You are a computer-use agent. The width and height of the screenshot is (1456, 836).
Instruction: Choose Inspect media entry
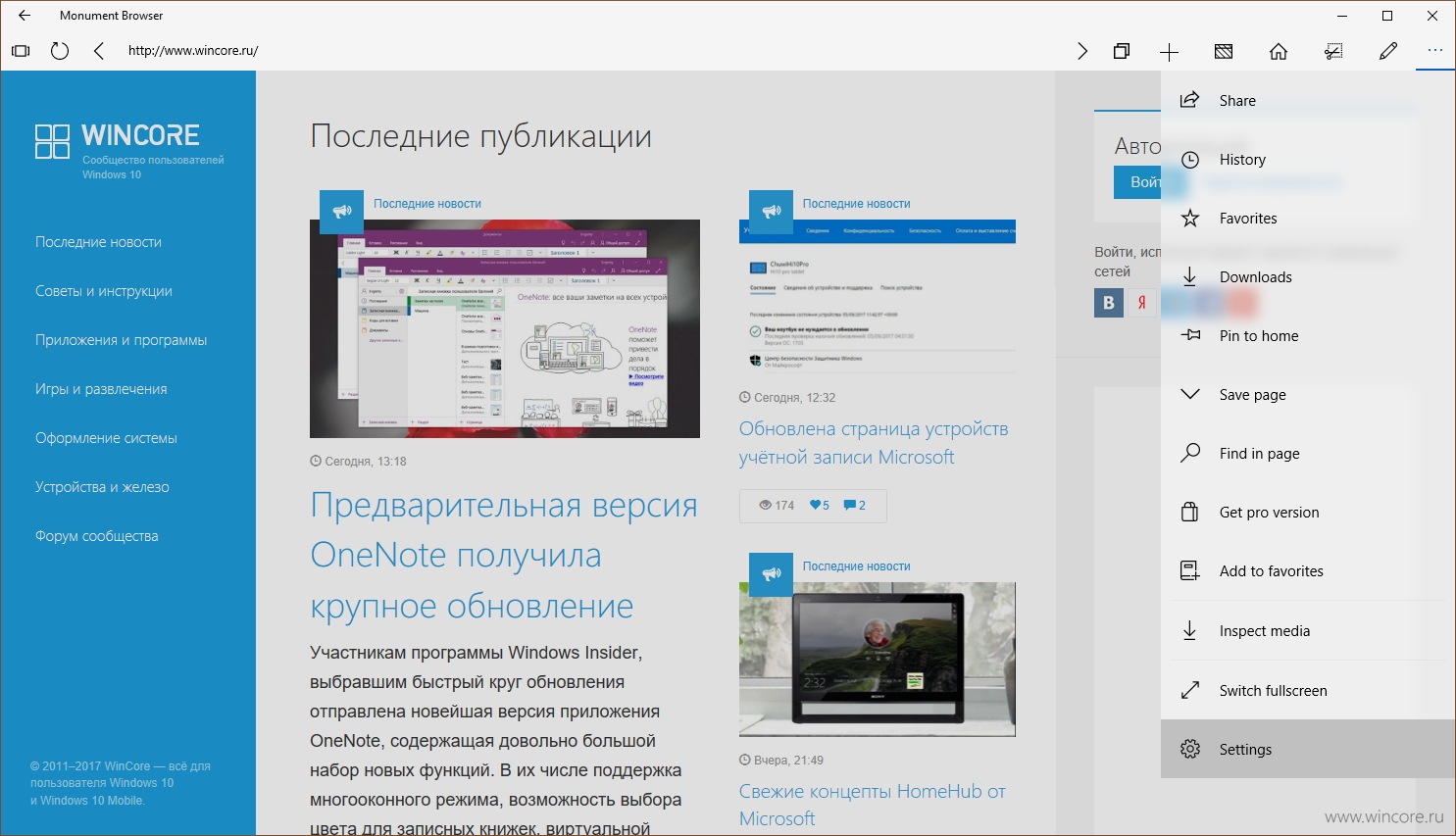[x=1308, y=630]
